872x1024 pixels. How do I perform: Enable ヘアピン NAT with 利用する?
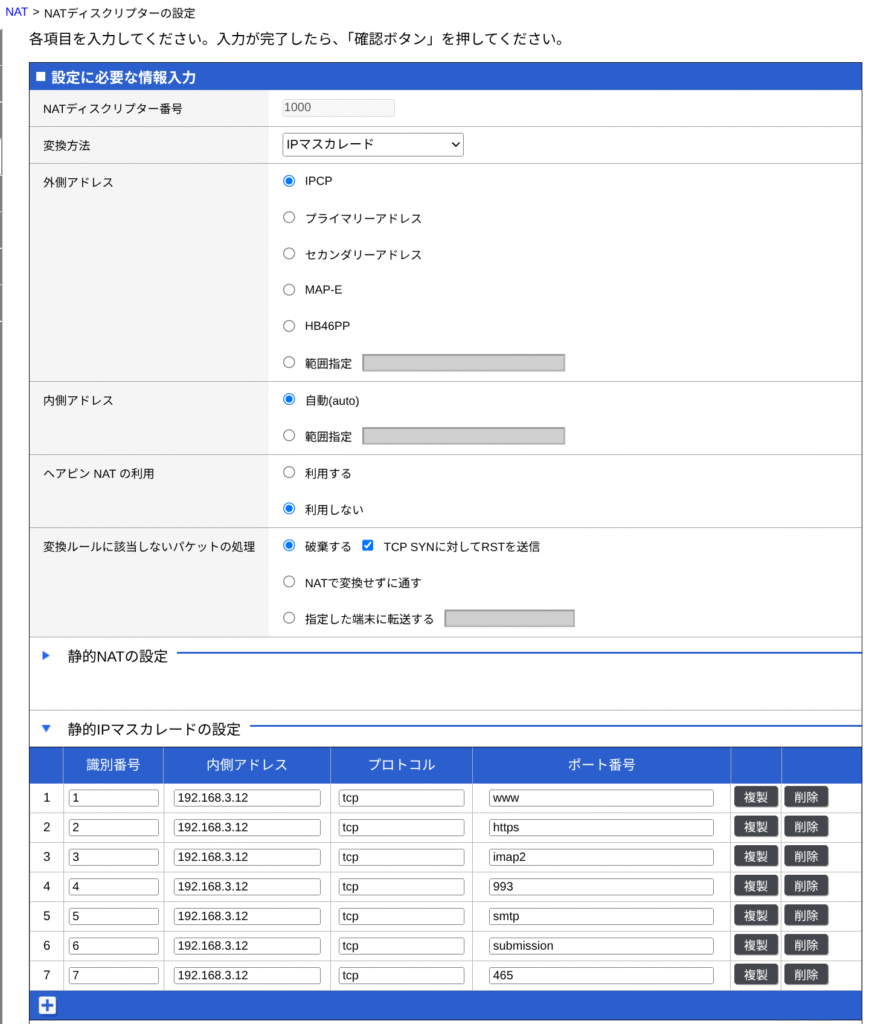[x=289, y=472]
